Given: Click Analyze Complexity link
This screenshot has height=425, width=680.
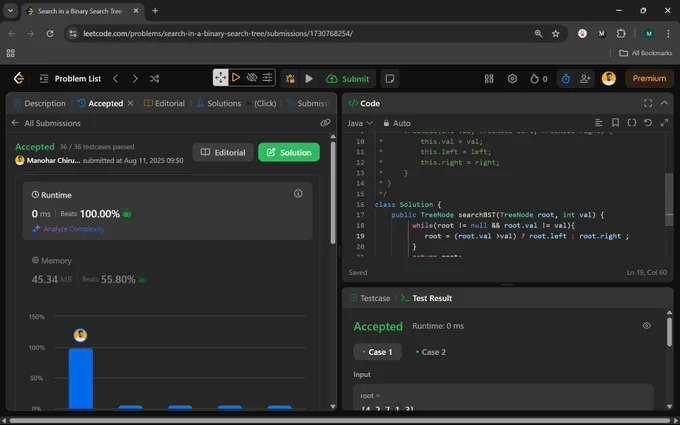Looking at the screenshot, I should pyautogui.click(x=68, y=229).
